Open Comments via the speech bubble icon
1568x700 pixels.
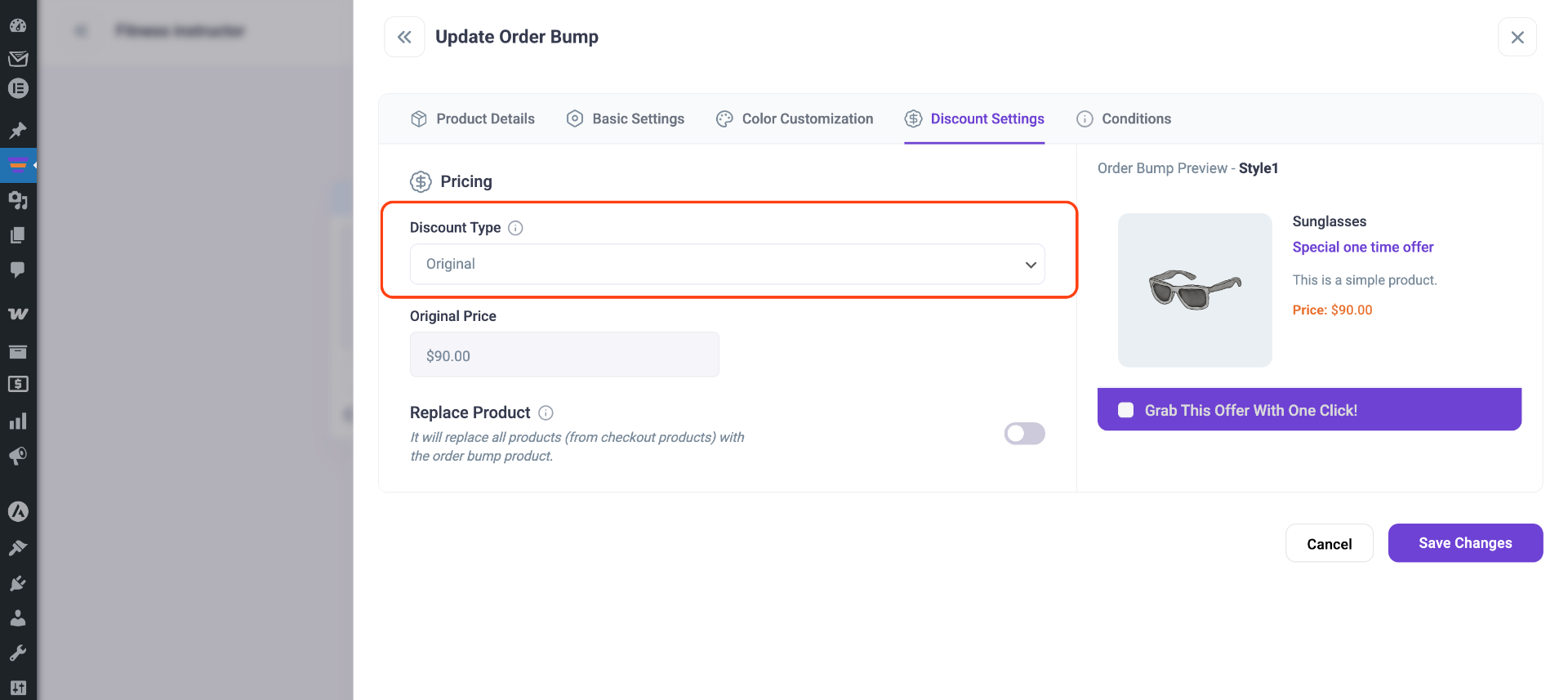18,270
